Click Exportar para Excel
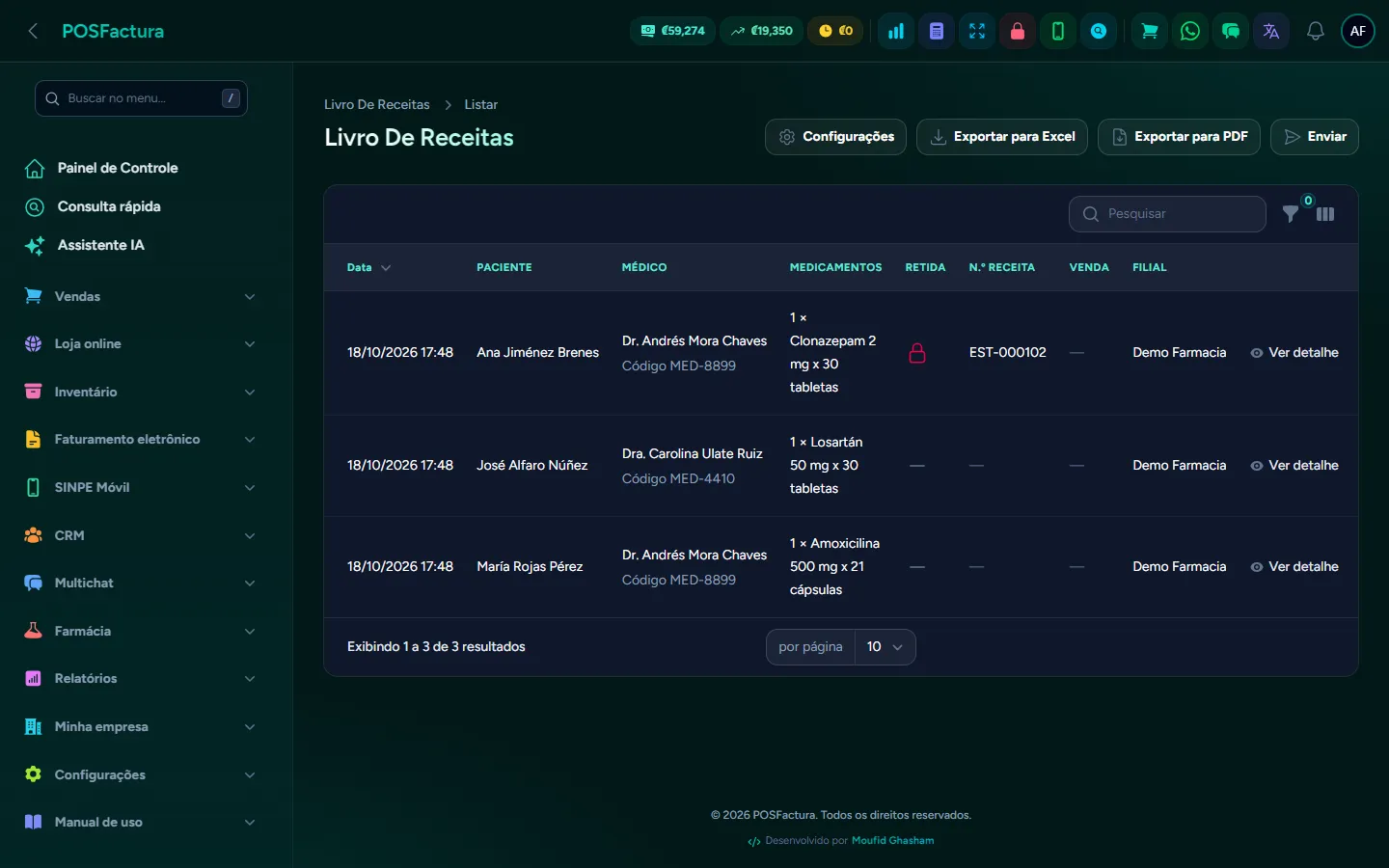The width and height of the screenshot is (1389, 868). 1002,137
